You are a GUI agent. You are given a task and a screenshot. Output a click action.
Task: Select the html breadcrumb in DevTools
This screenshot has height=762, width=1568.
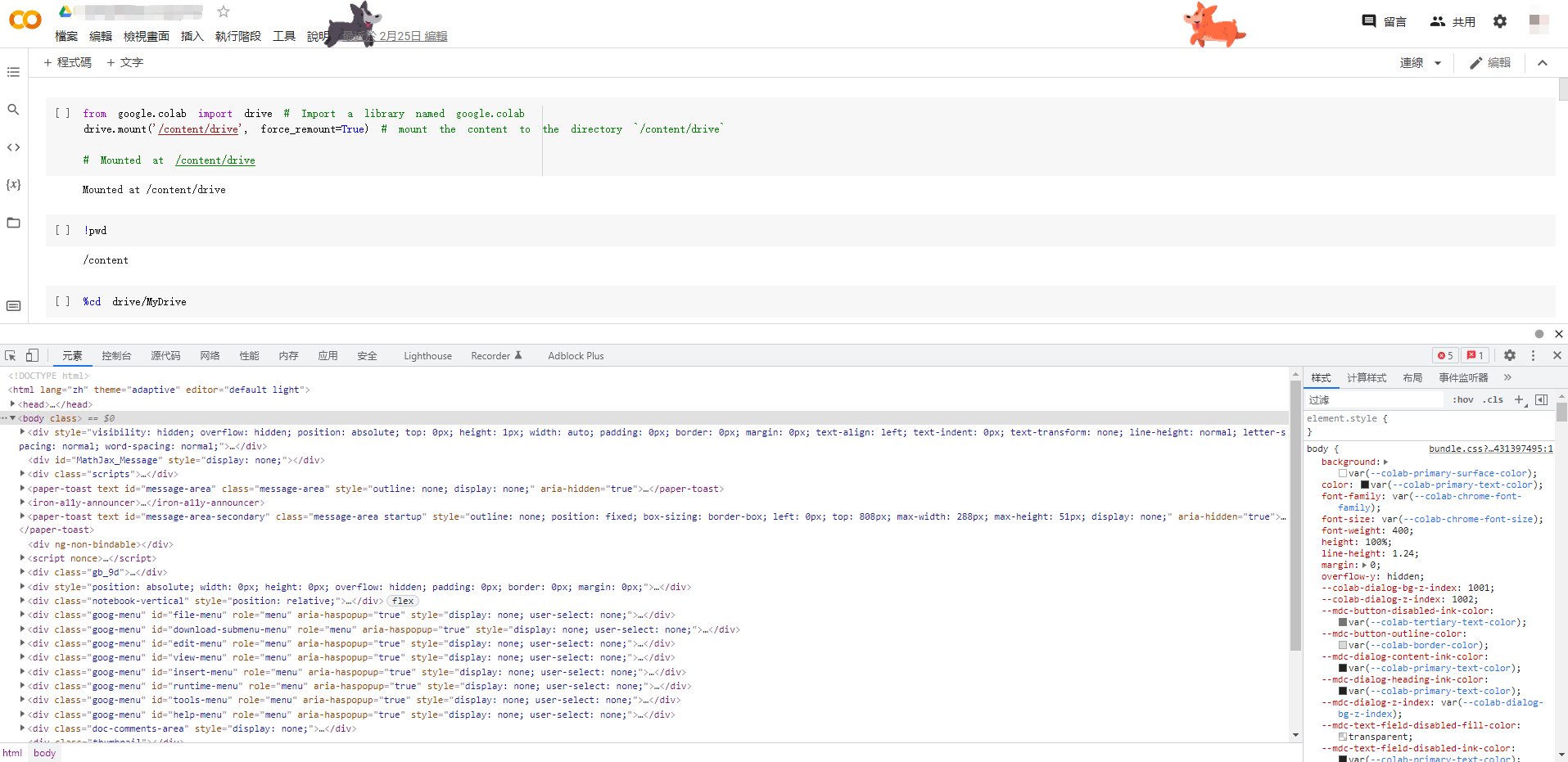(12, 753)
